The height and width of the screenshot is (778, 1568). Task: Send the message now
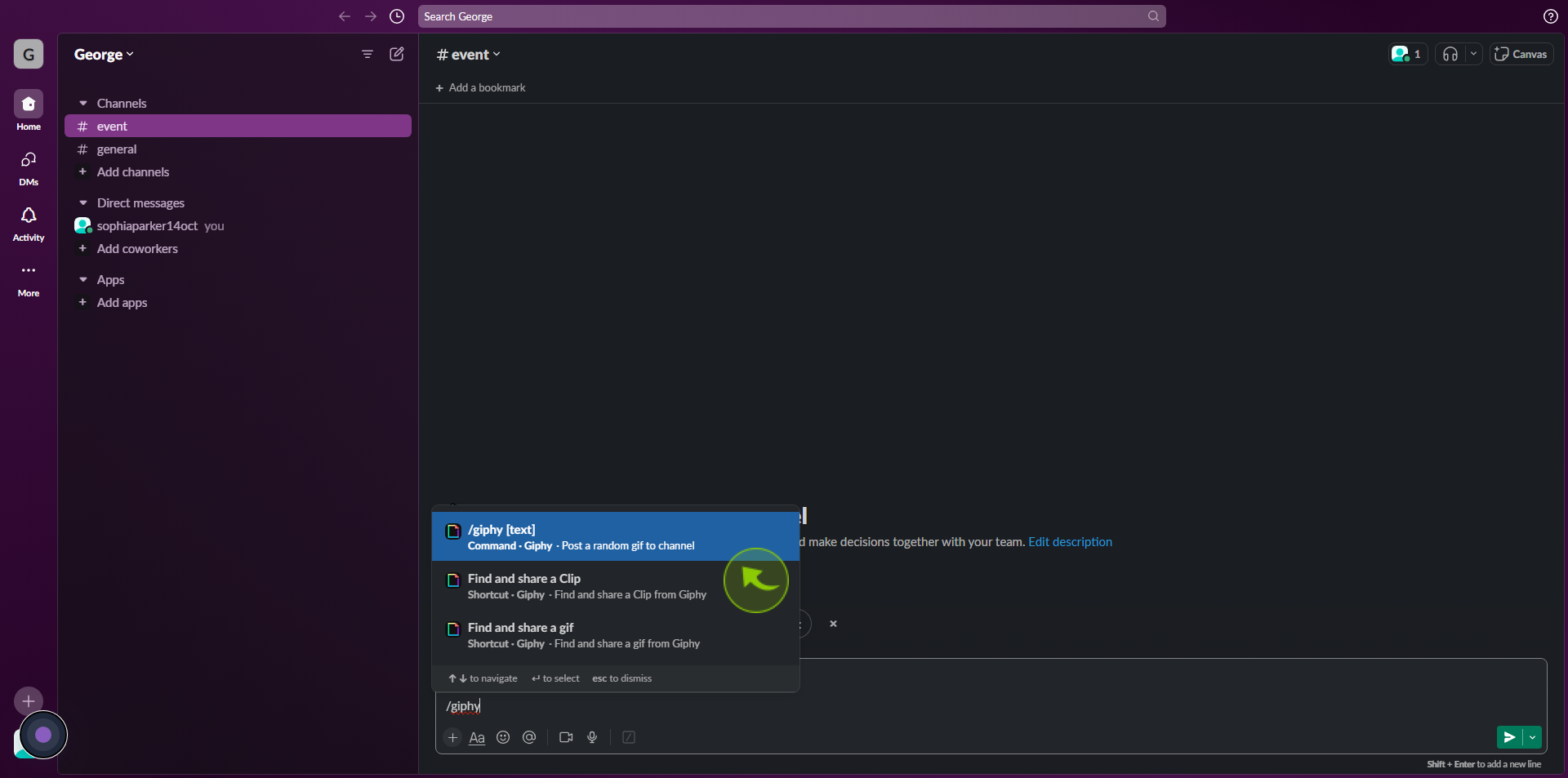click(1509, 737)
